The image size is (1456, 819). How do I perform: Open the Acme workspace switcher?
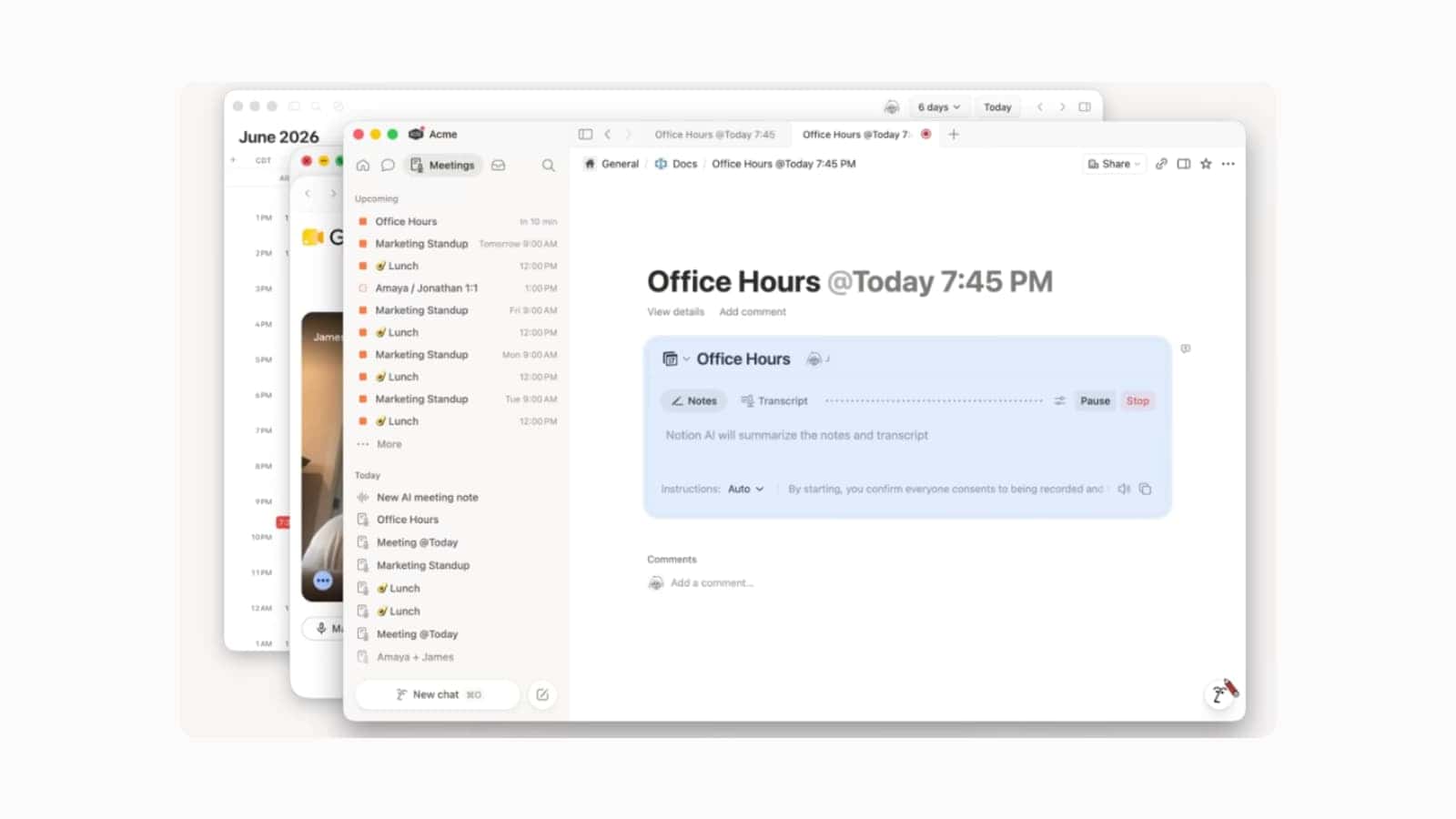(433, 134)
